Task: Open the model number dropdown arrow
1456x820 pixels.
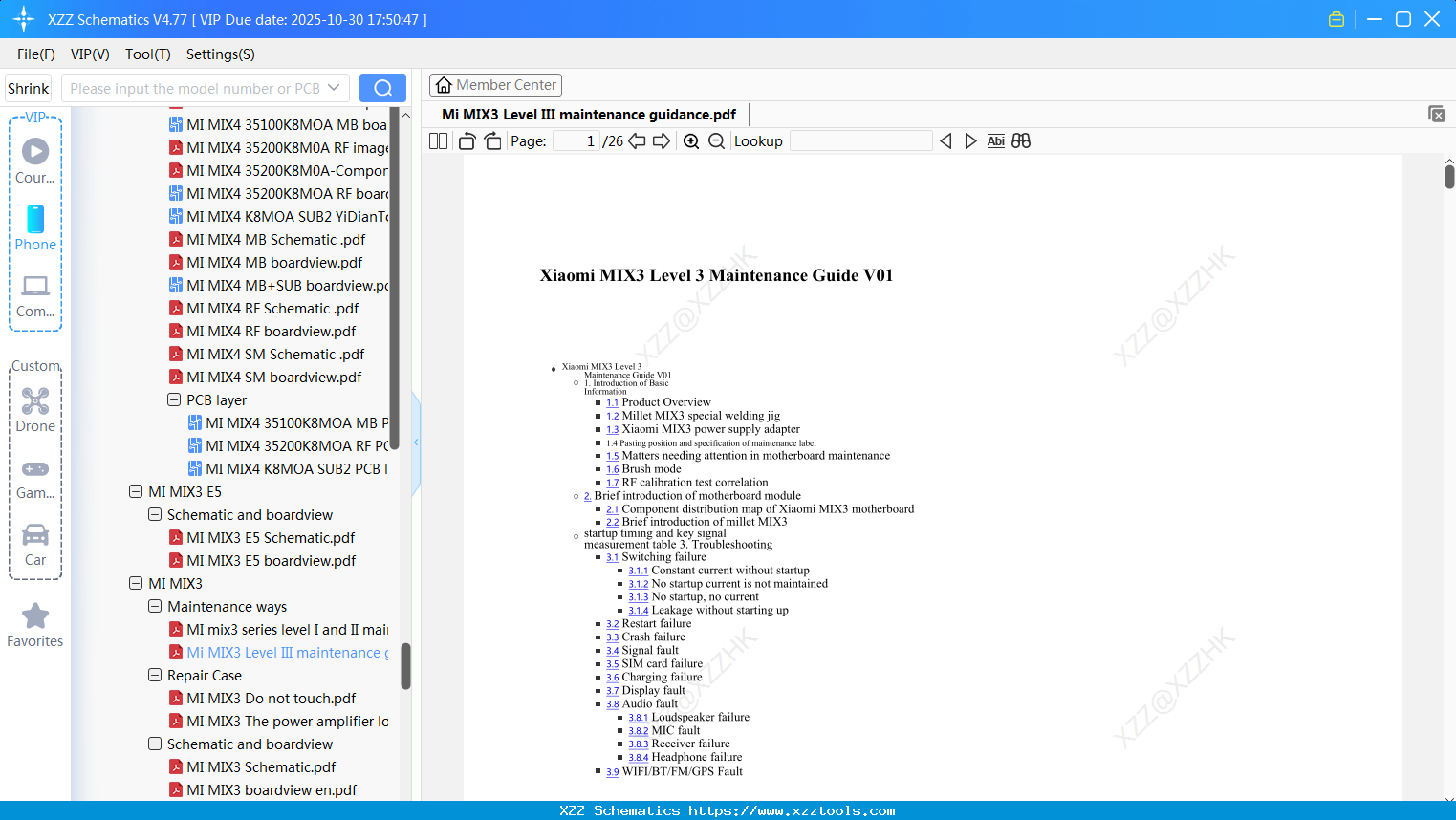Action: coord(334,88)
